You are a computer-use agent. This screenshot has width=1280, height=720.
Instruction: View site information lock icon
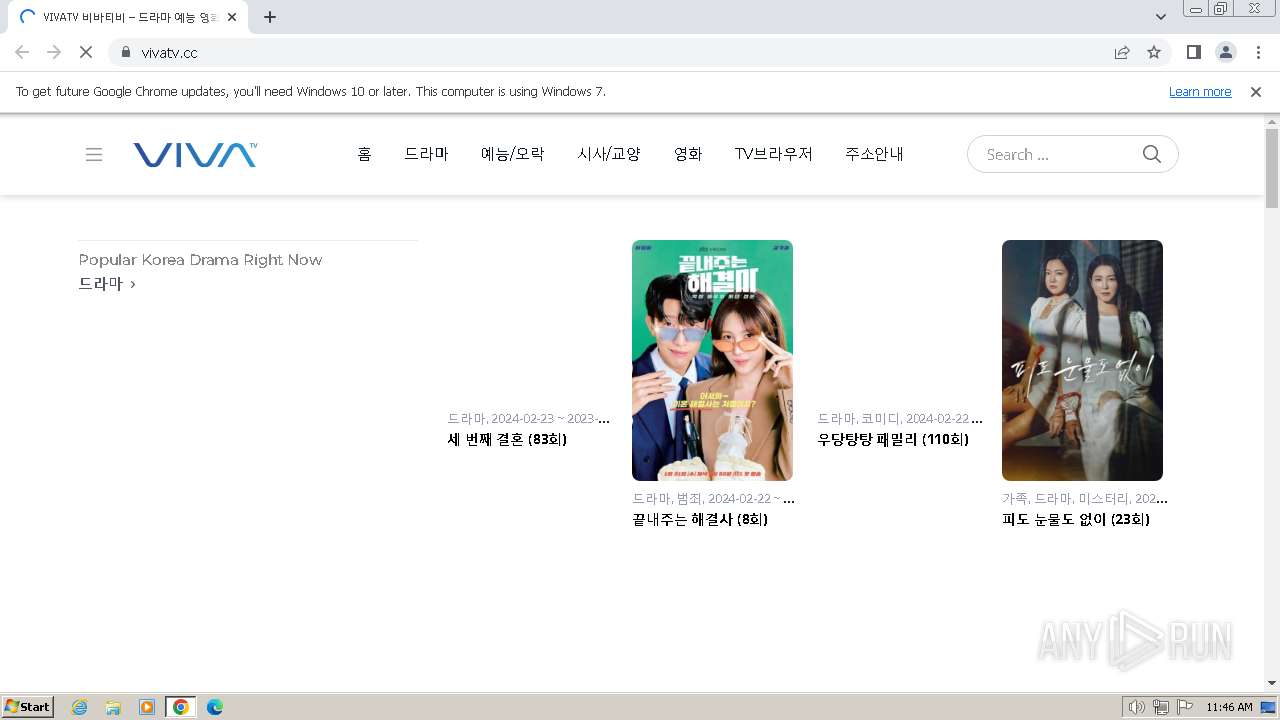(x=126, y=52)
